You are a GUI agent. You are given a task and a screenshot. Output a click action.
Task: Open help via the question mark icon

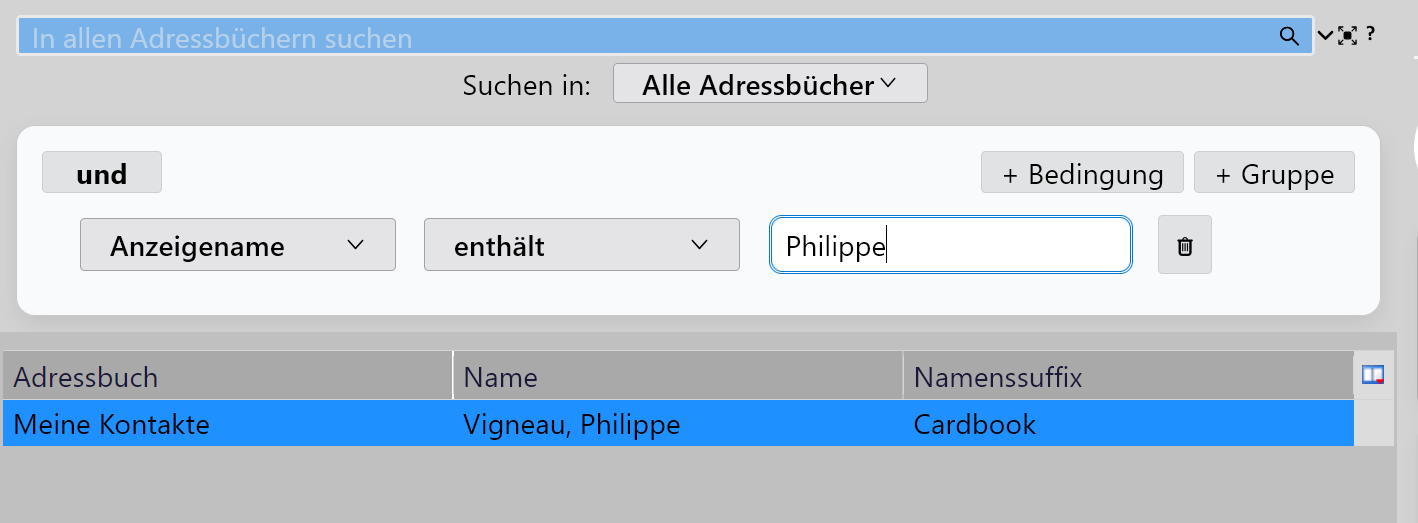(x=1370, y=34)
